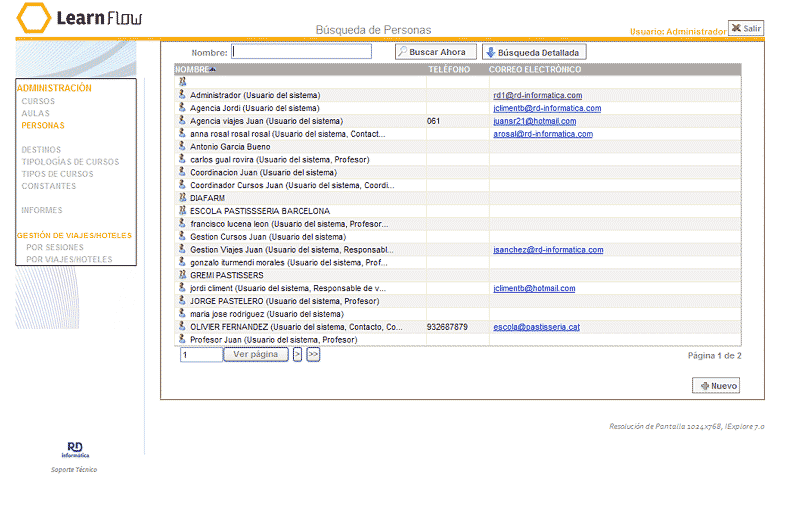Screen dimensions: 800x521
Task: Click the RD Informatica support logo
Action: coord(75,450)
